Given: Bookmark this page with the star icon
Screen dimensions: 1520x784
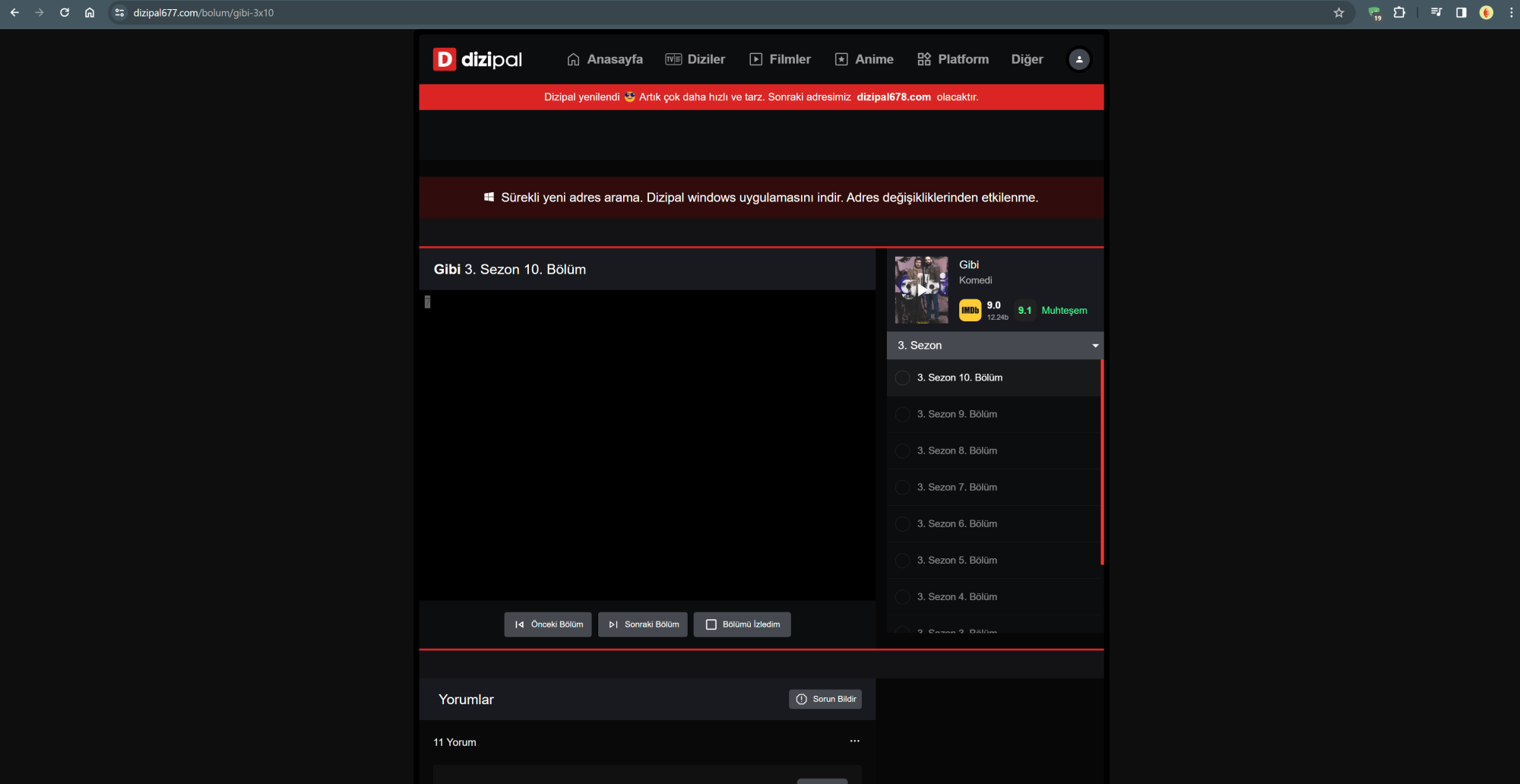Looking at the screenshot, I should pyautogui.click(x=1338, y=13).
